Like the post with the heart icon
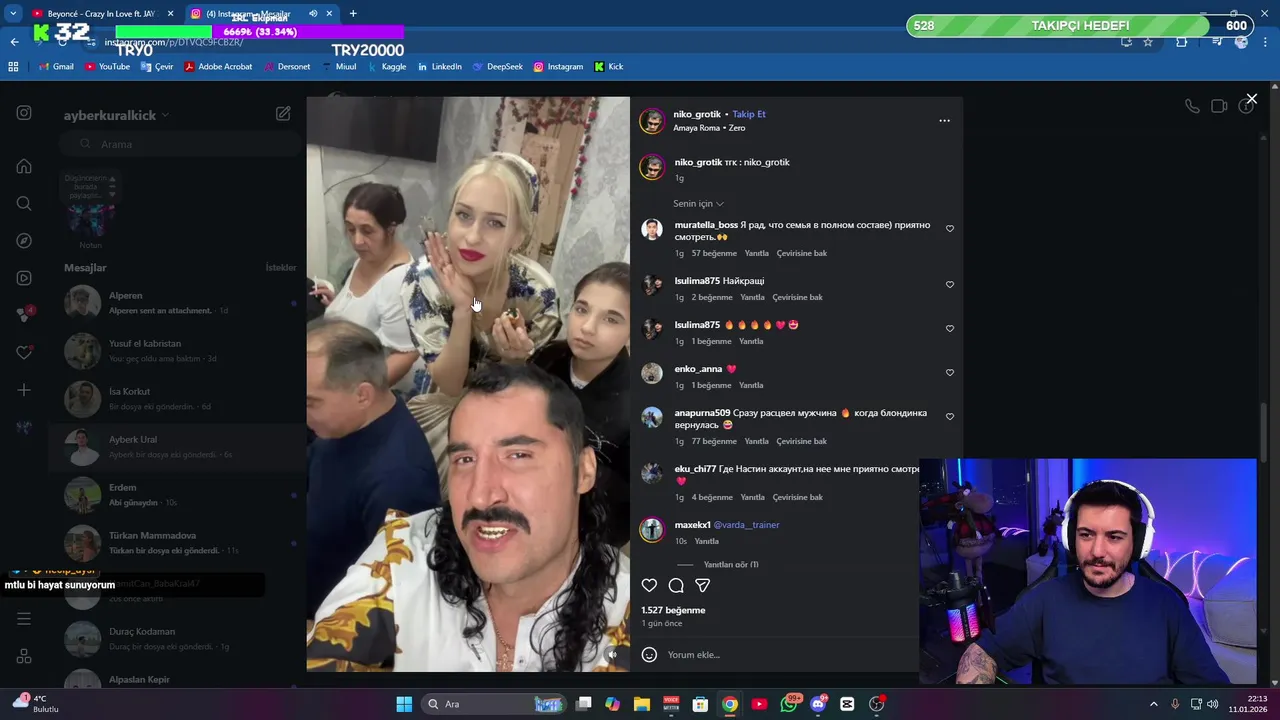The image size is (1280, 720). [x=649, y=585]
